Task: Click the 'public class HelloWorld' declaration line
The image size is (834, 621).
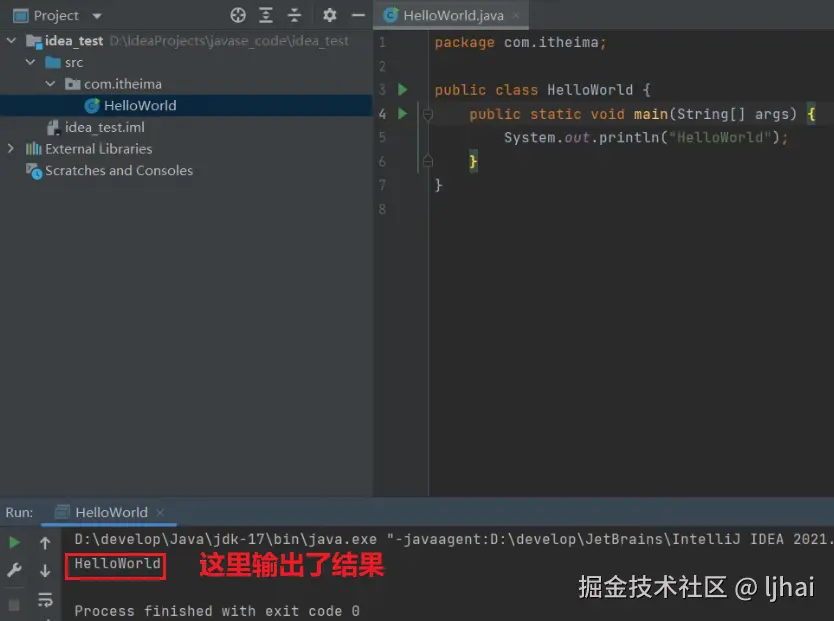Action: (543, 90)
